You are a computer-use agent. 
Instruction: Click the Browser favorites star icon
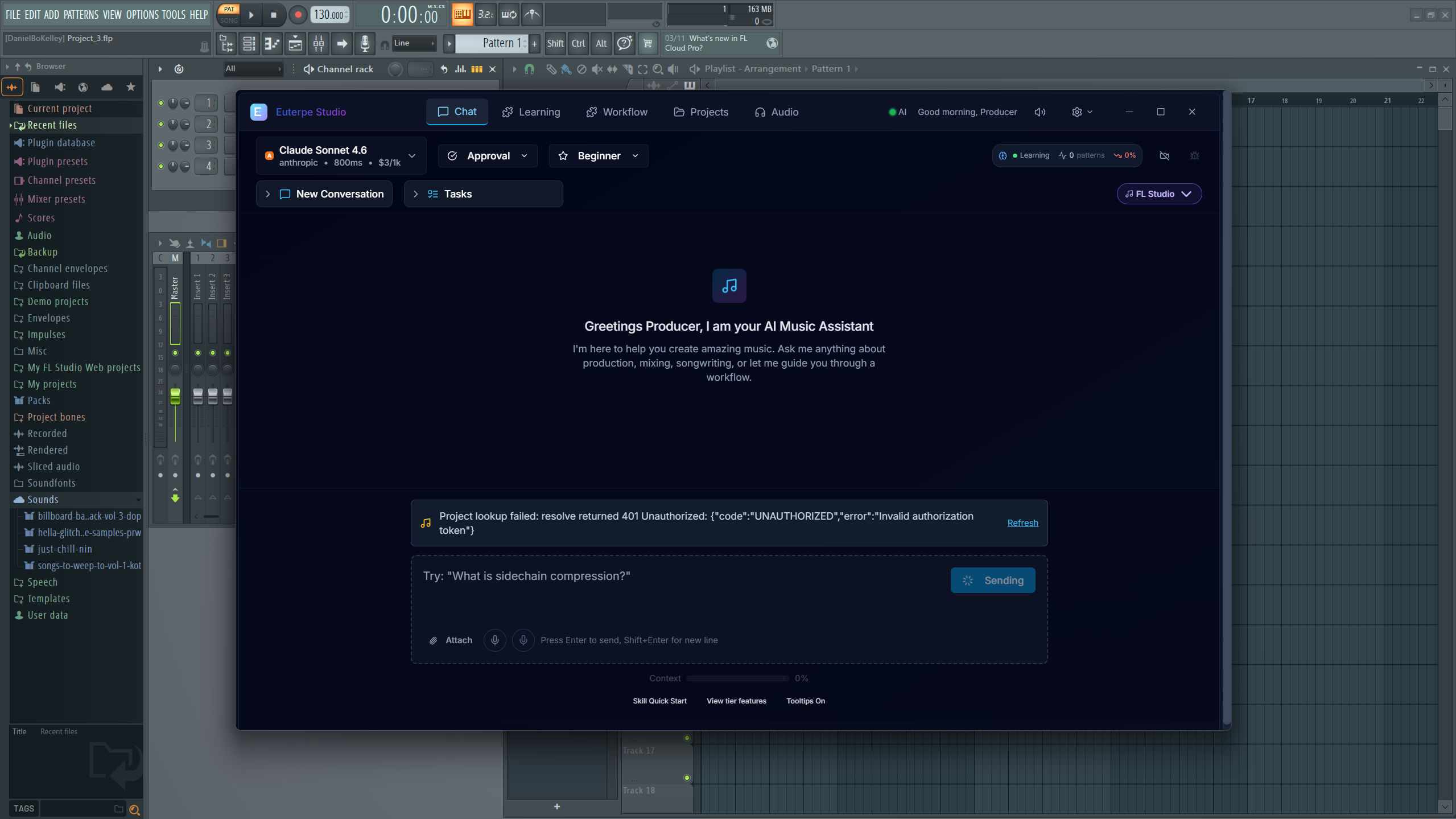[131, 87]
